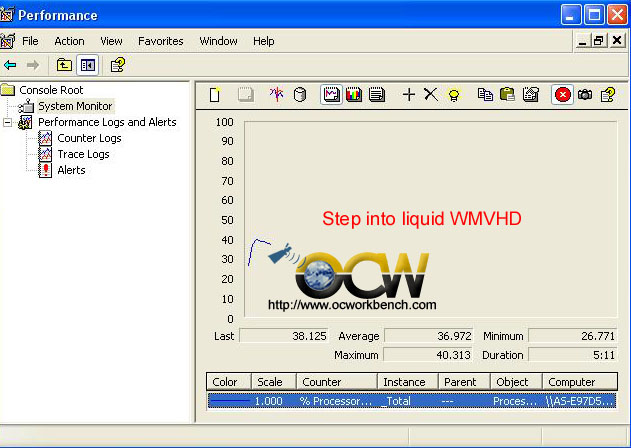The width and height of the screenshot is (631, 448).
Task: Click the _Total instance cell
Action: 396,401
